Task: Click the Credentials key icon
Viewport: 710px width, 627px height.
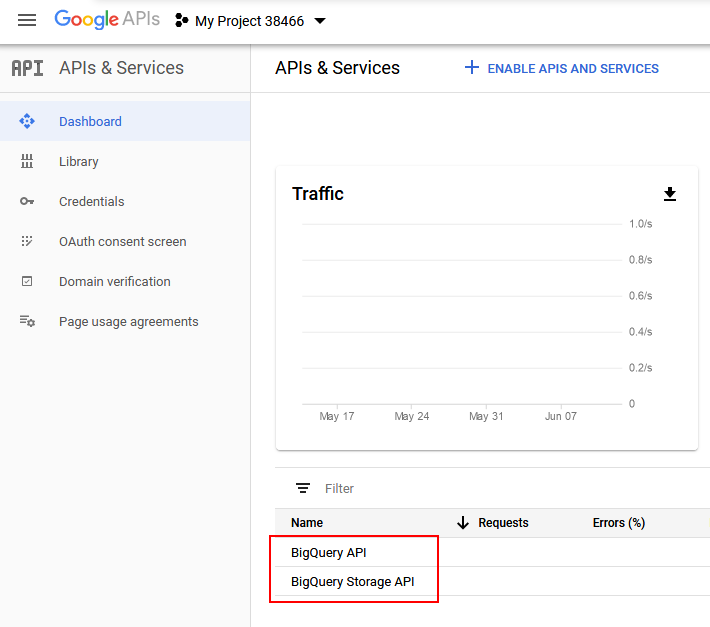Action: (27, 201)
